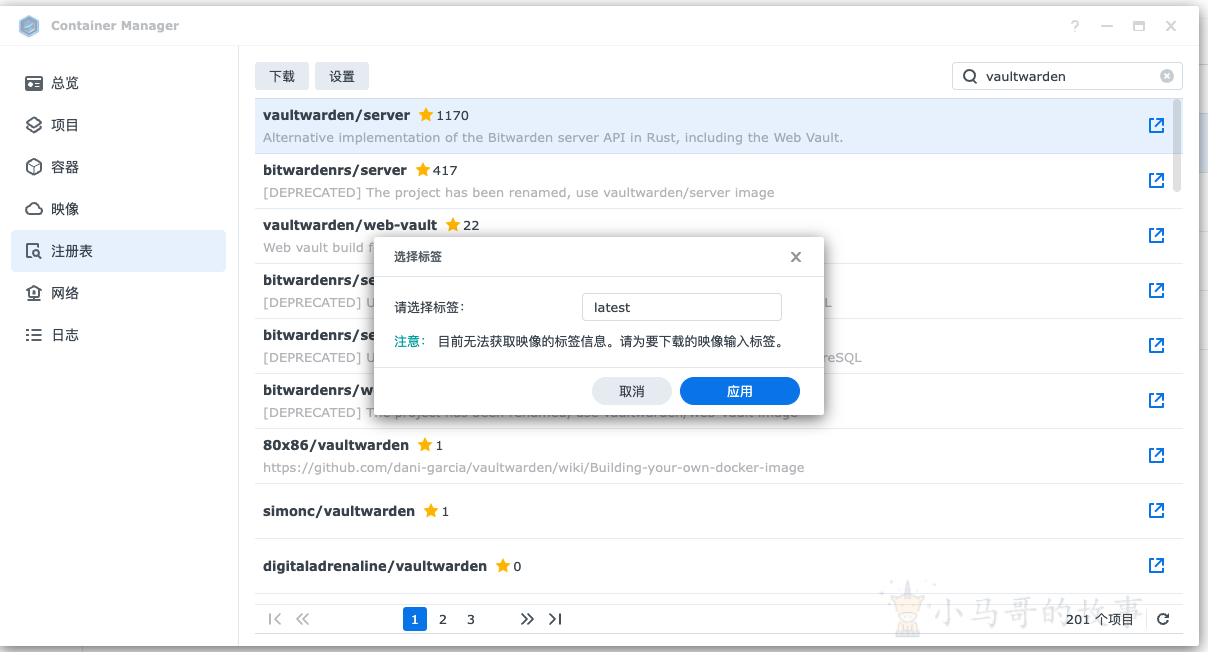Viewport: 1208px width, 652px height.
Task: Apply the tag with 应用
Action: tap(740, 391)
